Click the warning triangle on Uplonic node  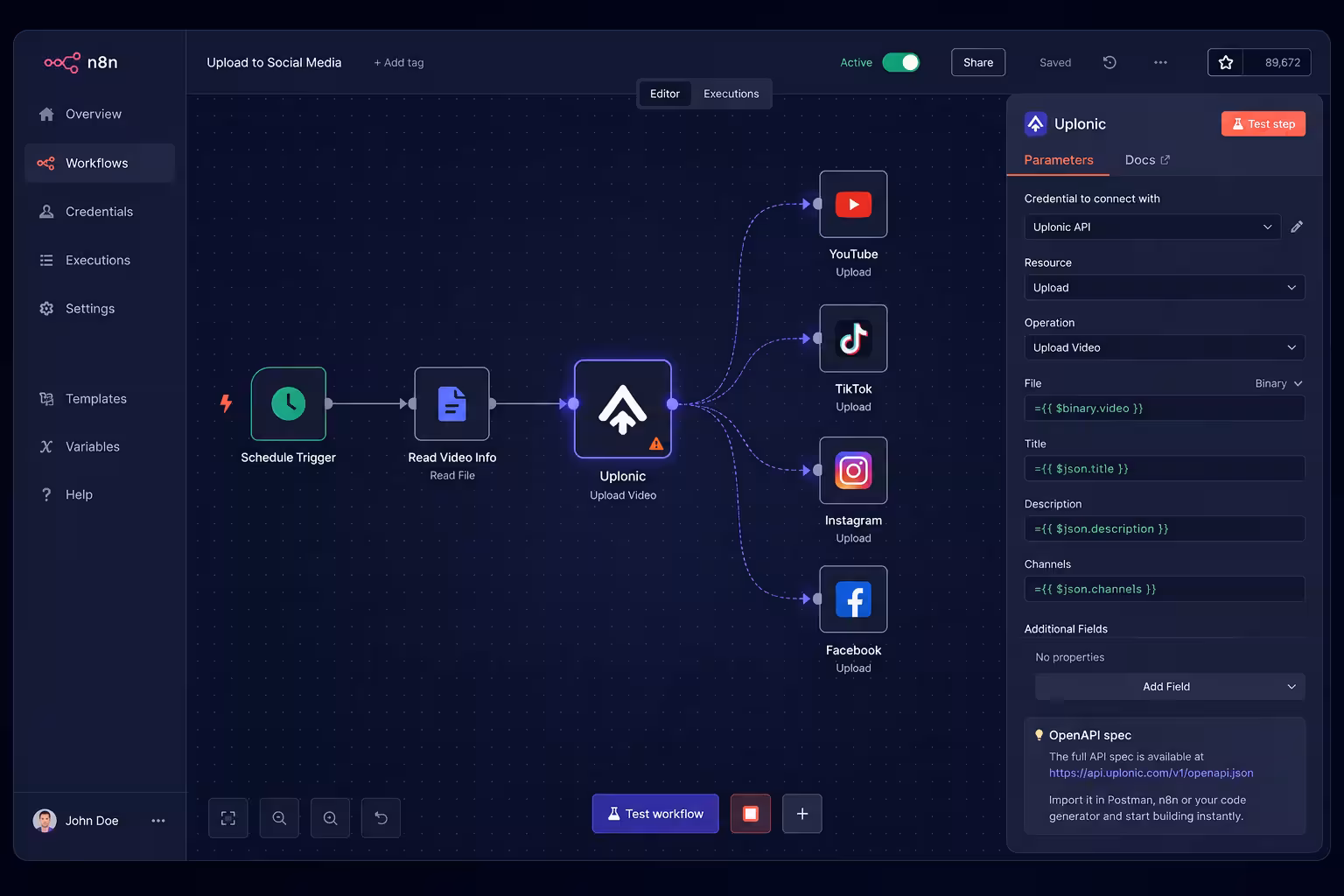click(656, 444)
